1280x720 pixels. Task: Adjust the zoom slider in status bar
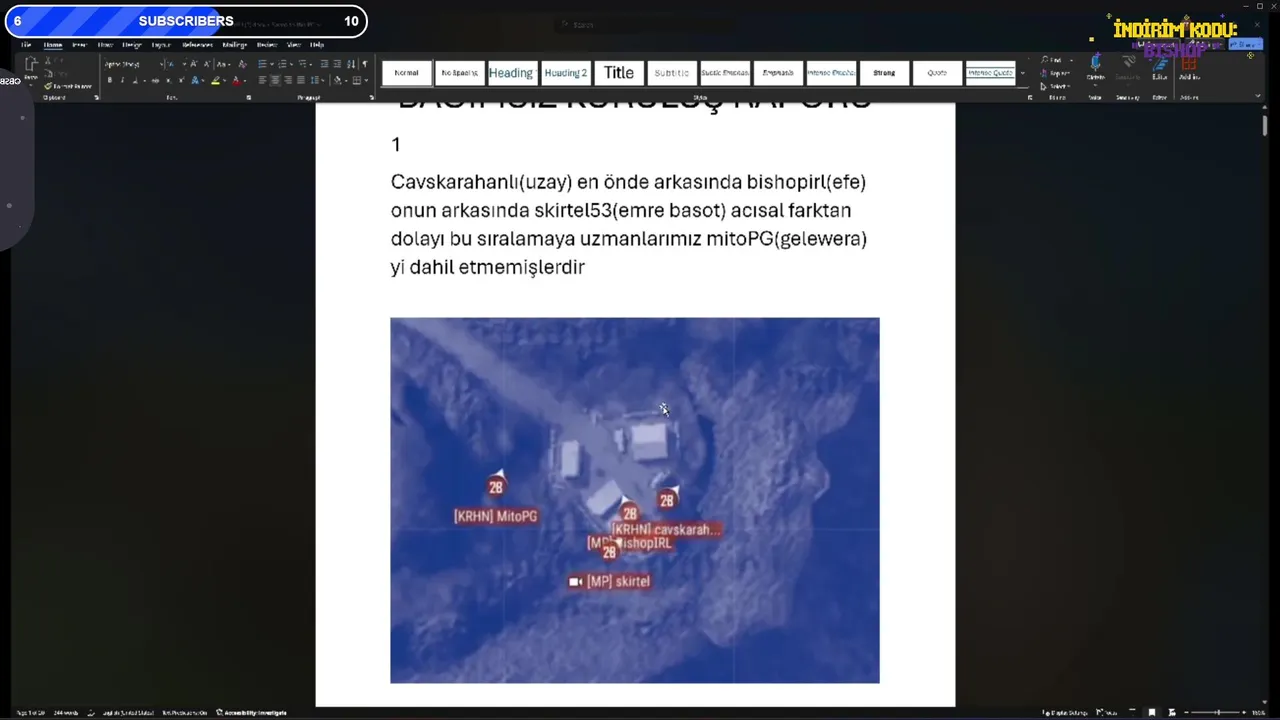point(1217,712)
